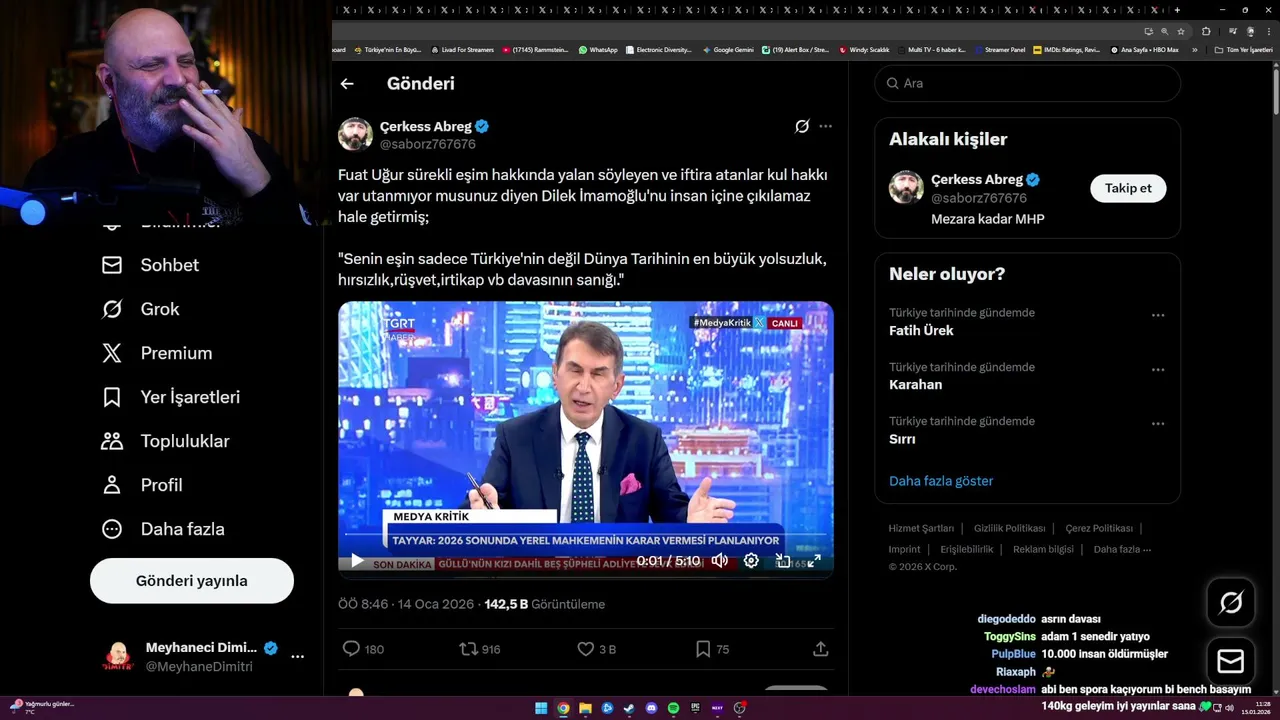Open Çerez Politikası footer link

(1099, 528)
